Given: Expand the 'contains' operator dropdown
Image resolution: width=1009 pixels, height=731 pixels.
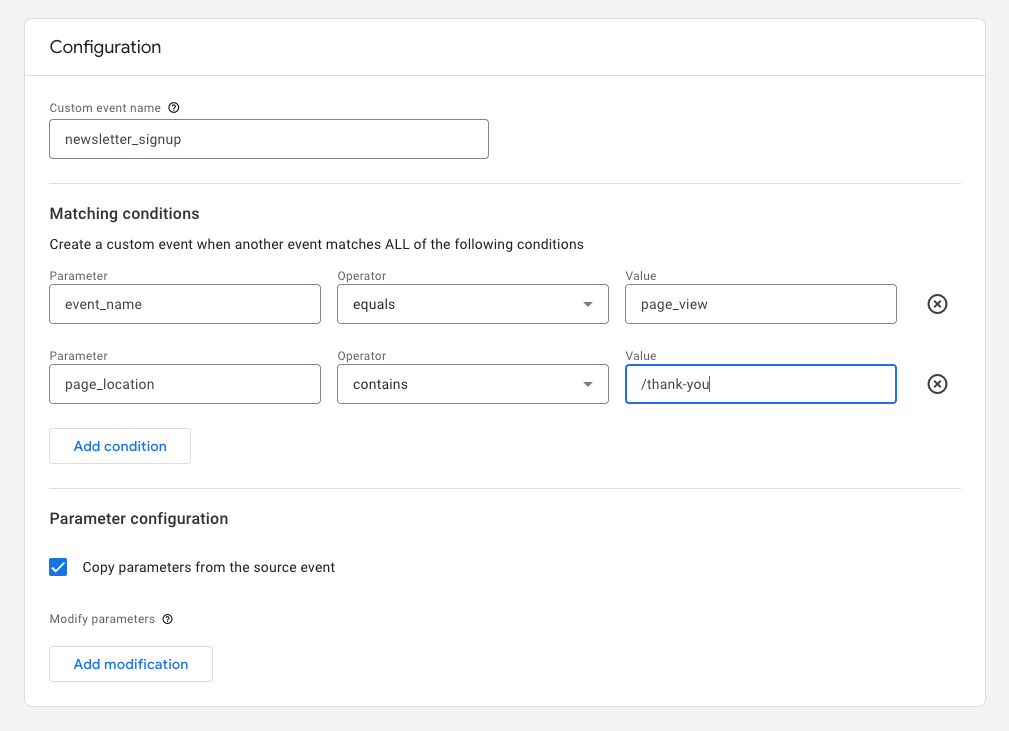Looking at the screenshot, I should (472, 384).
